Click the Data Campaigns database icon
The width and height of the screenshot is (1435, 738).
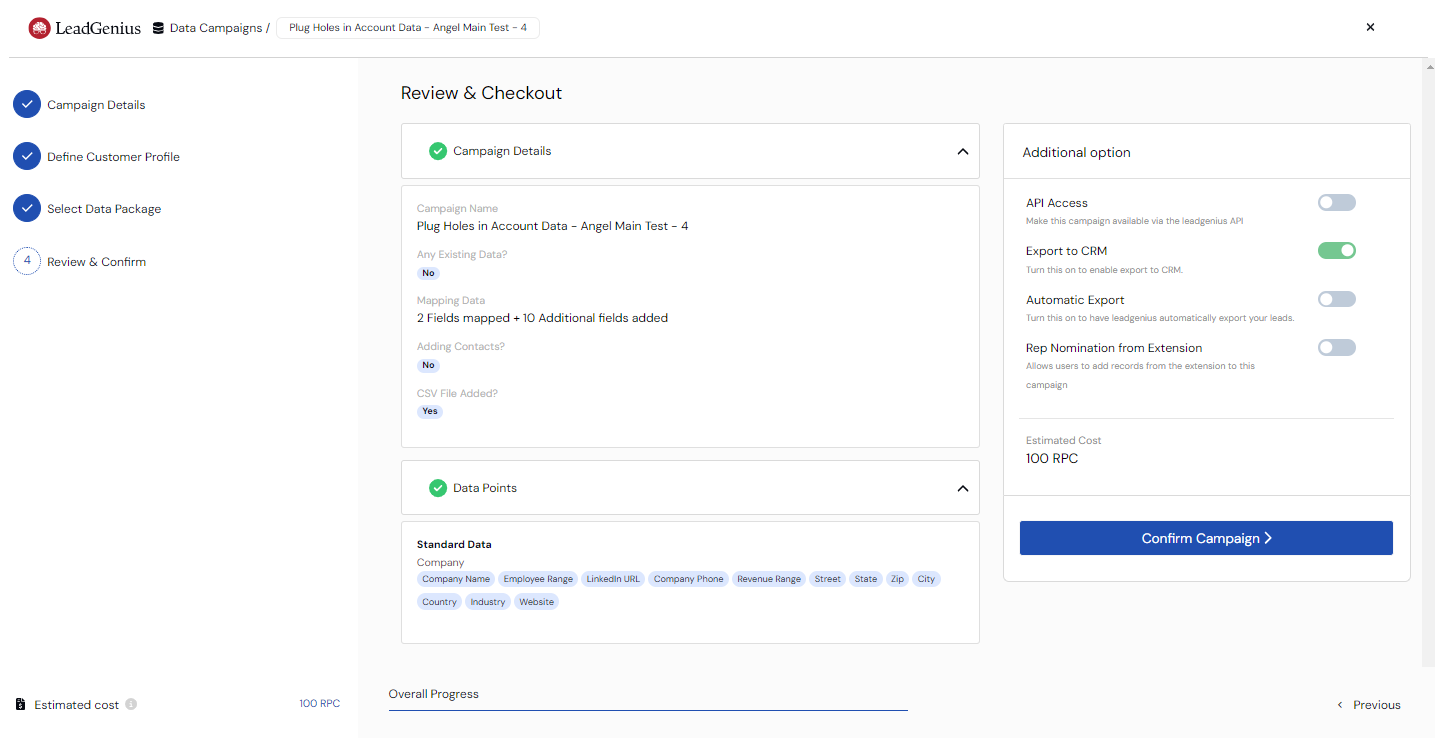pyautogui.click(x=158, y=28)
